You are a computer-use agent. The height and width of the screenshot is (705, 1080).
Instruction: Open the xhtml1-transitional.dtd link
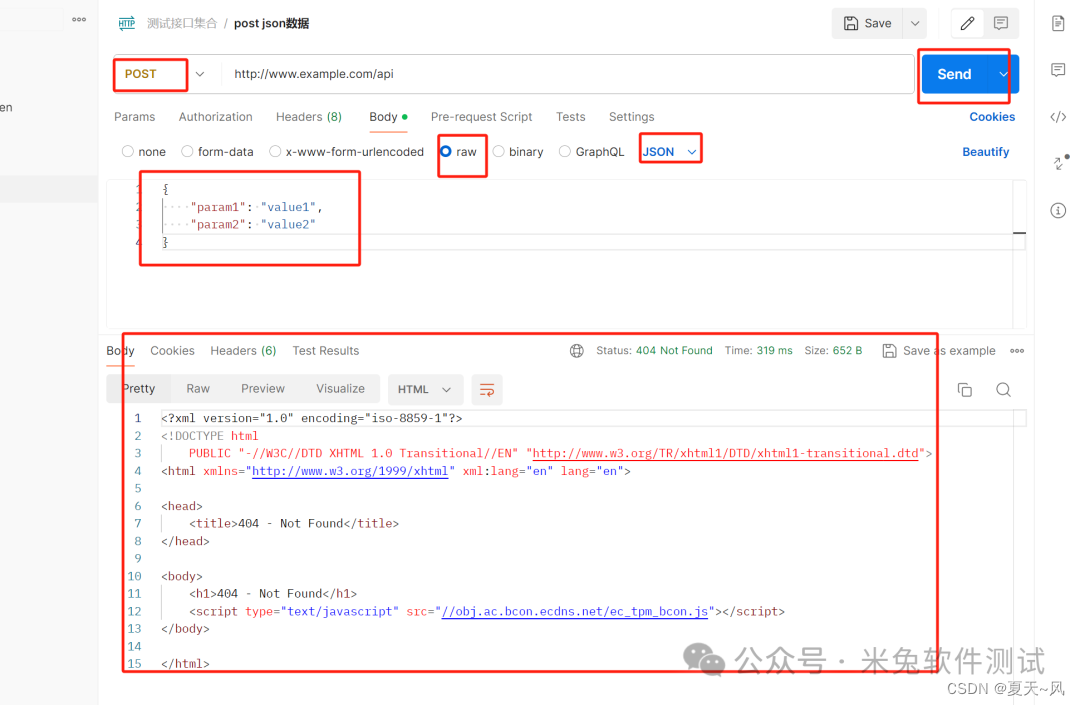[x=725, y=454]
